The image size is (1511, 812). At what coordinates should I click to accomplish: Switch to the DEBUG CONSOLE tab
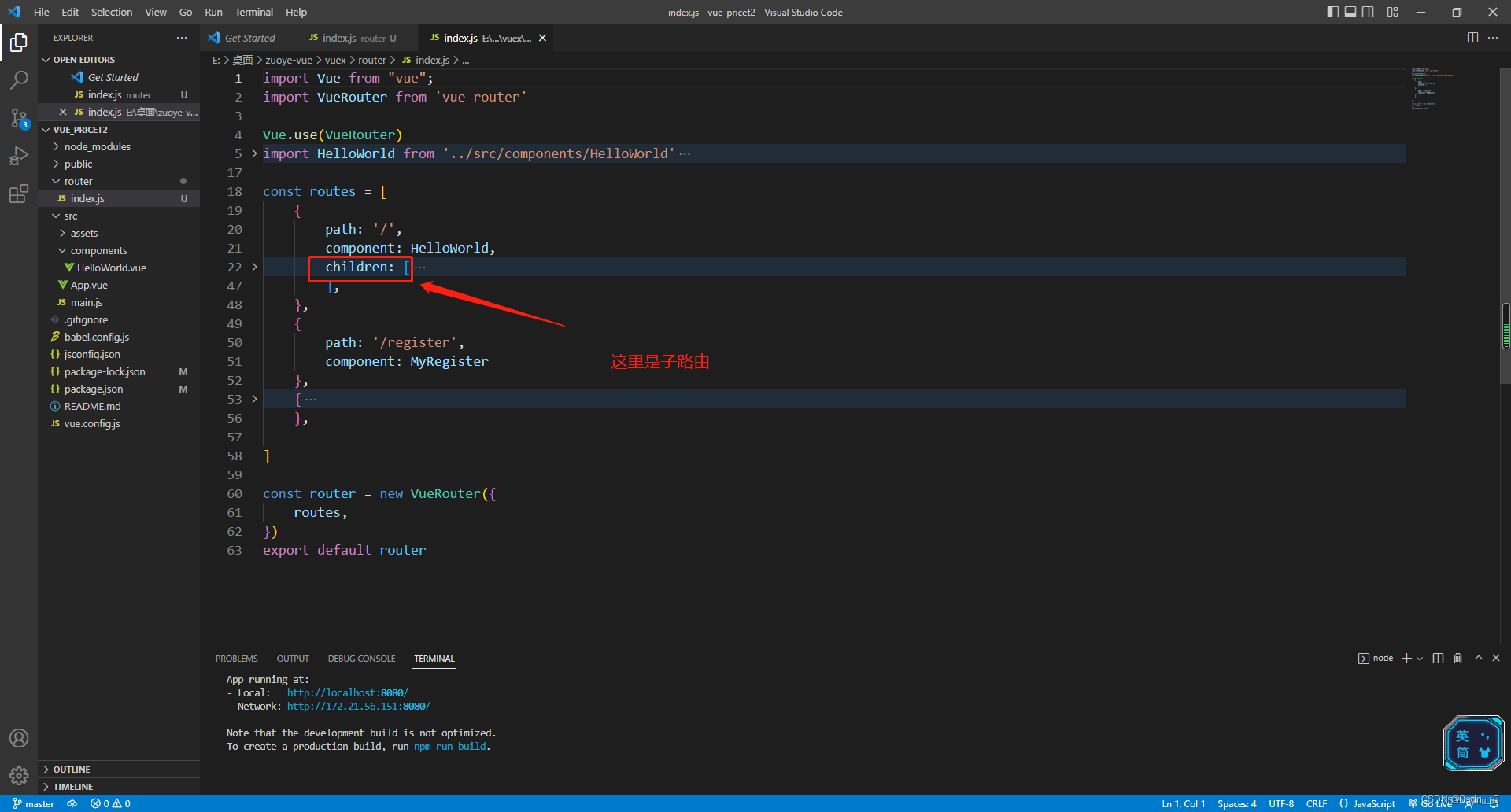pos(361,658)
